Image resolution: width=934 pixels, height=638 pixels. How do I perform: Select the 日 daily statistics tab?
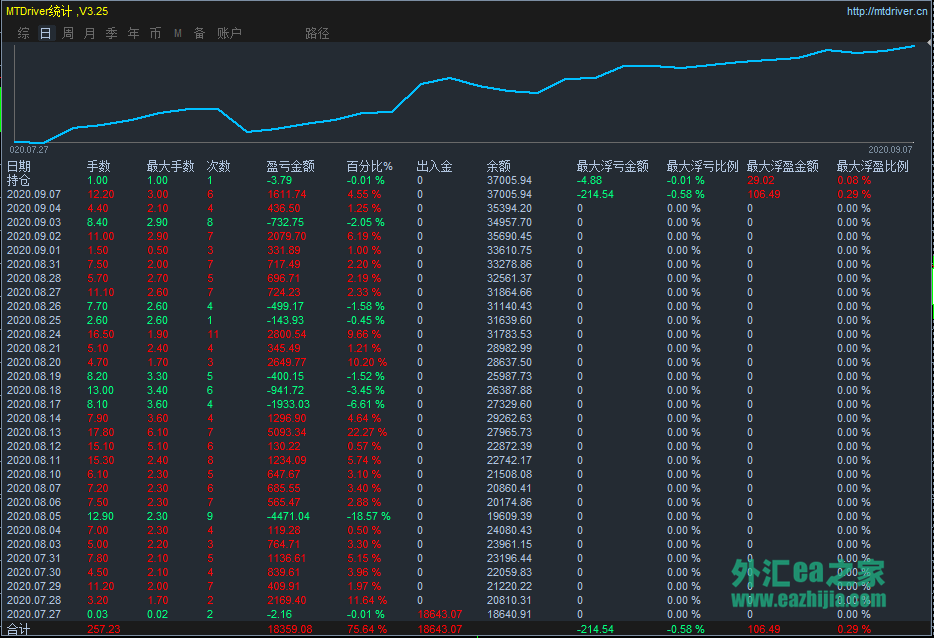46,33
